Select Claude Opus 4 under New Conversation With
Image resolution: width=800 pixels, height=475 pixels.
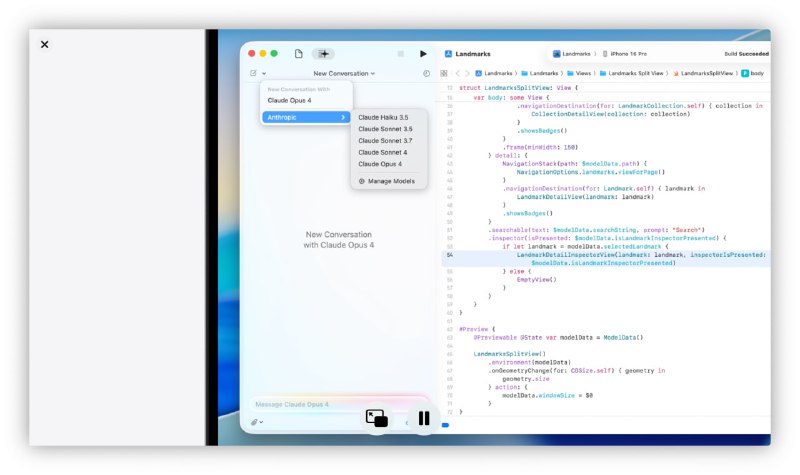click(289, 101)
